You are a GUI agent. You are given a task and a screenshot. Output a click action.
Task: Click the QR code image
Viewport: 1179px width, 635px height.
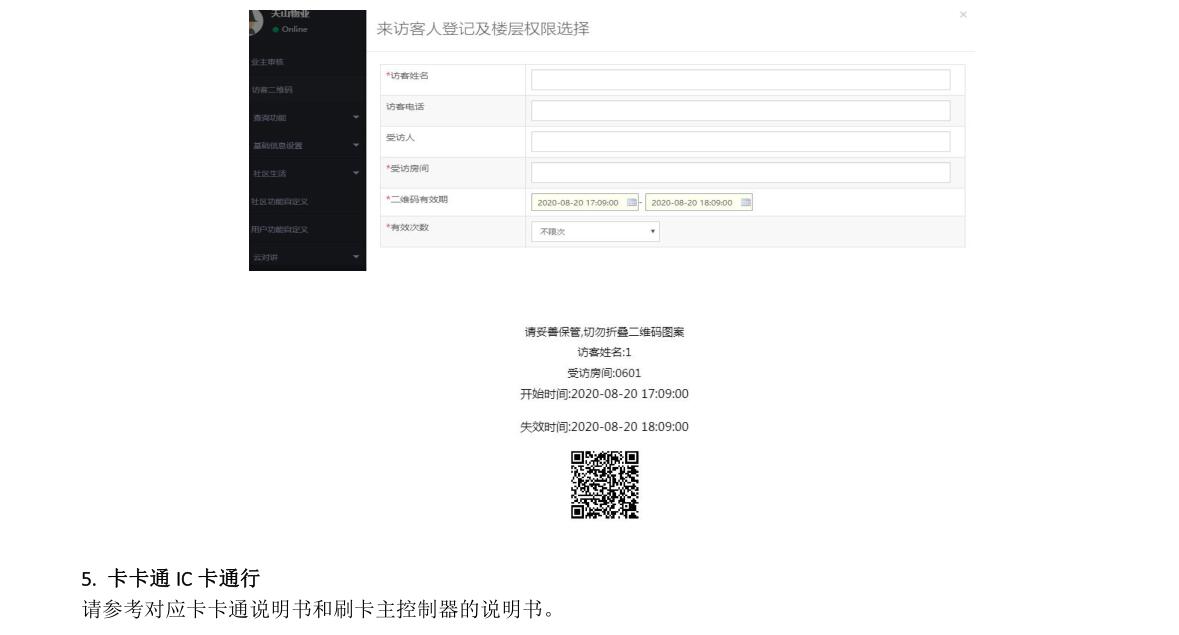point(605,485)
